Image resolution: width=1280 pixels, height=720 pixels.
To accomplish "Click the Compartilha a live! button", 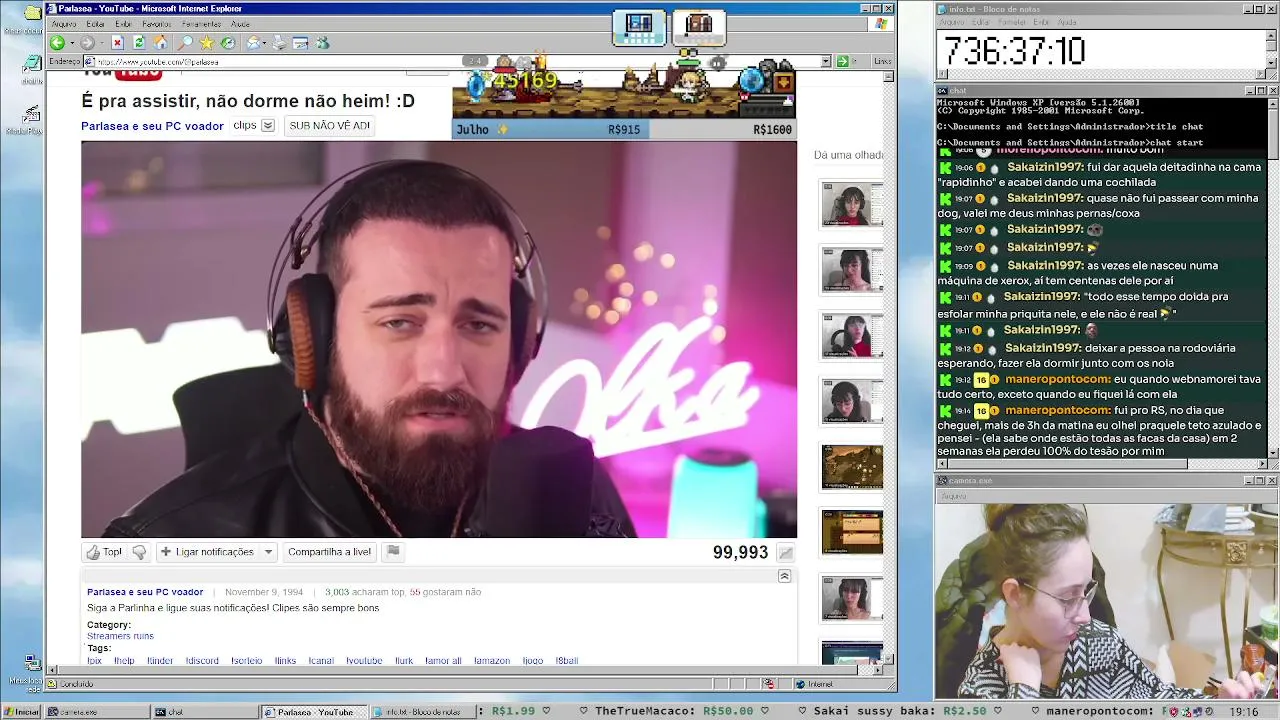I will (x=329, y=552).
